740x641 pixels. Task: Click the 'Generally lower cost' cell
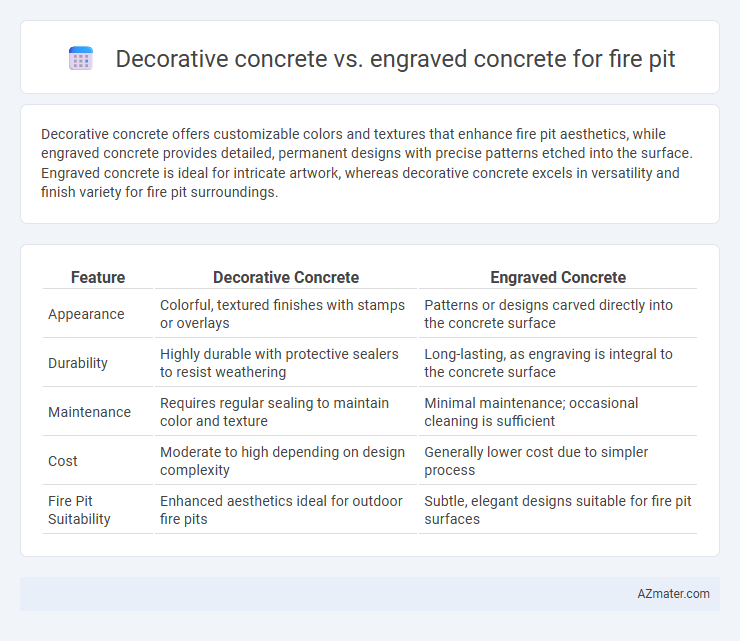(x=536, y=461)
